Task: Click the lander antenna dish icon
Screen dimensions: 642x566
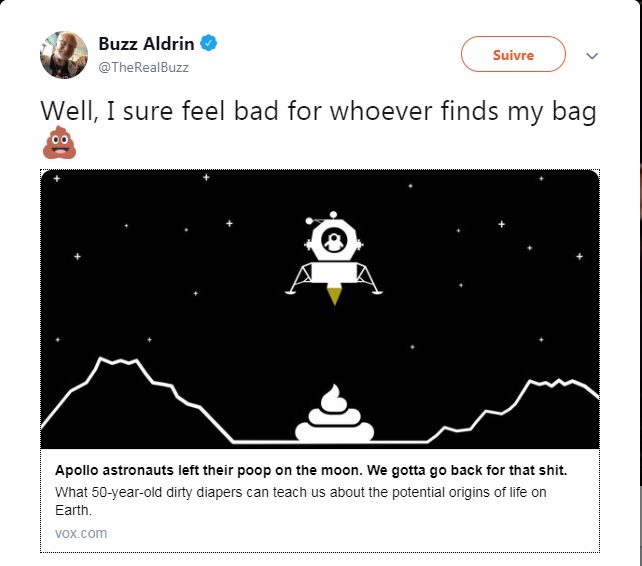Action: tap(310, 221)
